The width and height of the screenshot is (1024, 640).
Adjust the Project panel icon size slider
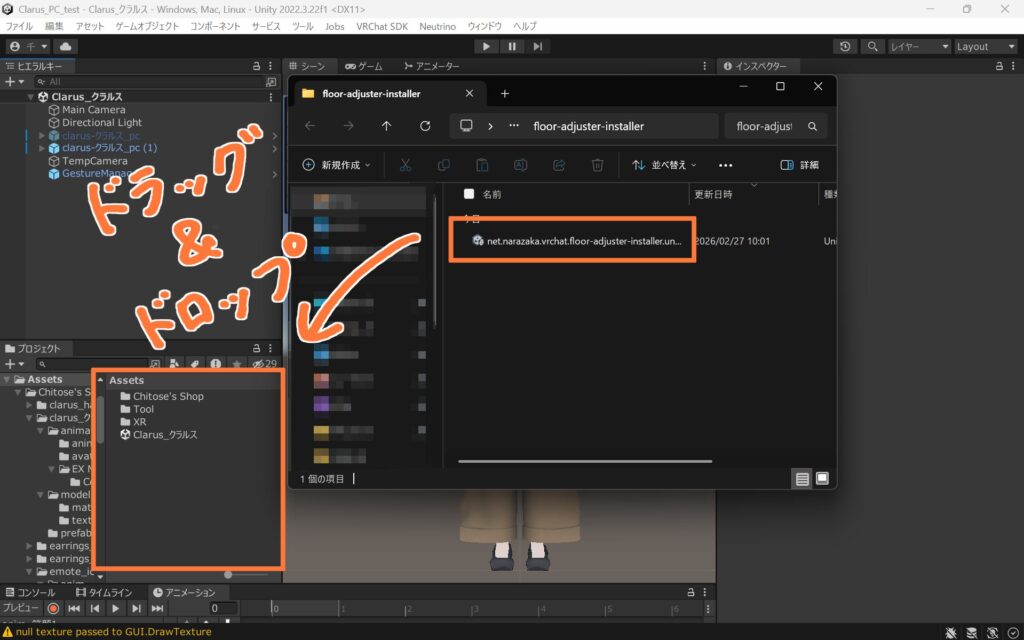coord(230,575)
